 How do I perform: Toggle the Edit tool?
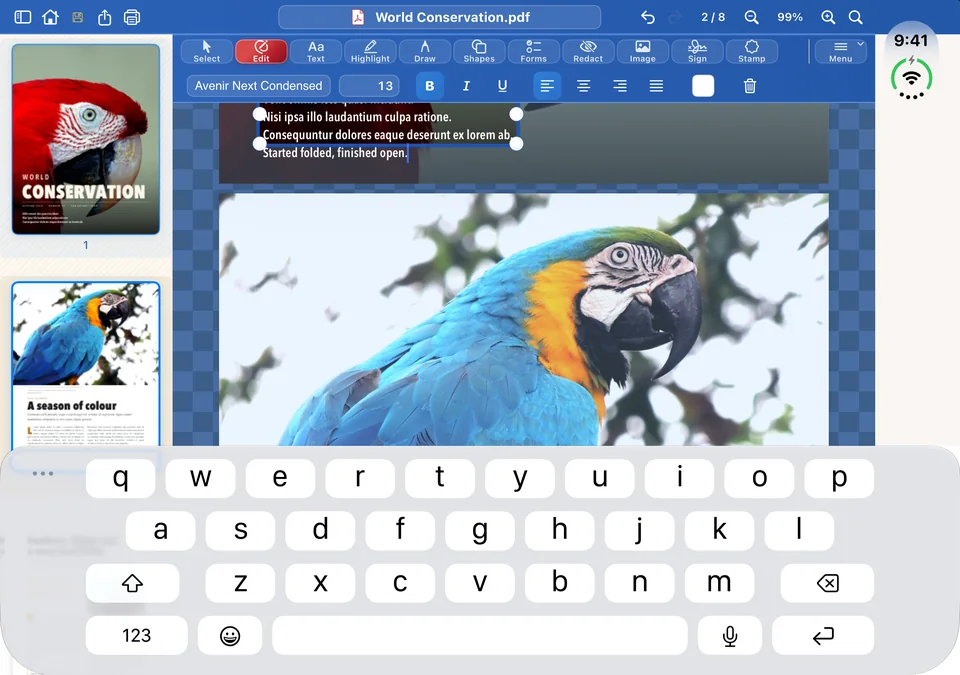click(261, 51)
